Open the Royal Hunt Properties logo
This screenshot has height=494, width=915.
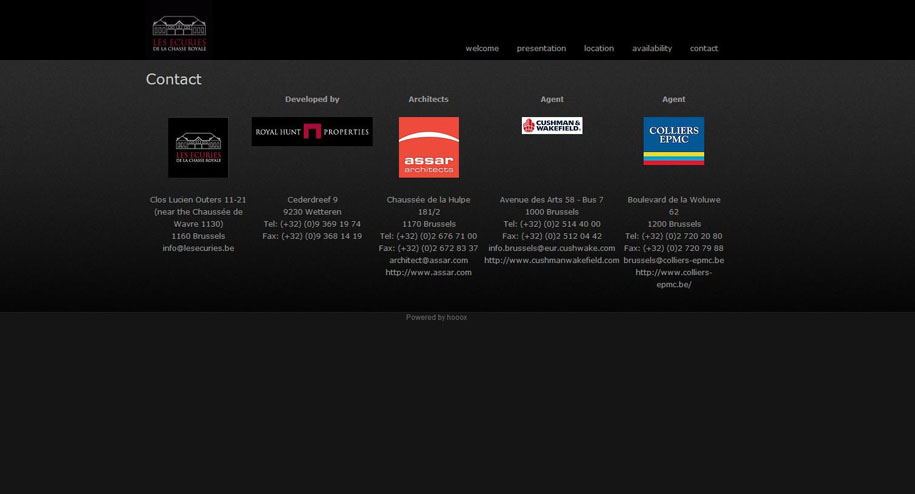coord(312,131)
